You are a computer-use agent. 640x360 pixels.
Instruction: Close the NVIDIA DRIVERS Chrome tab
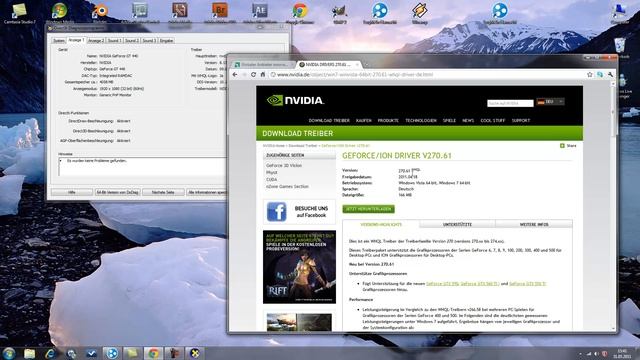(x=357, y=64)
